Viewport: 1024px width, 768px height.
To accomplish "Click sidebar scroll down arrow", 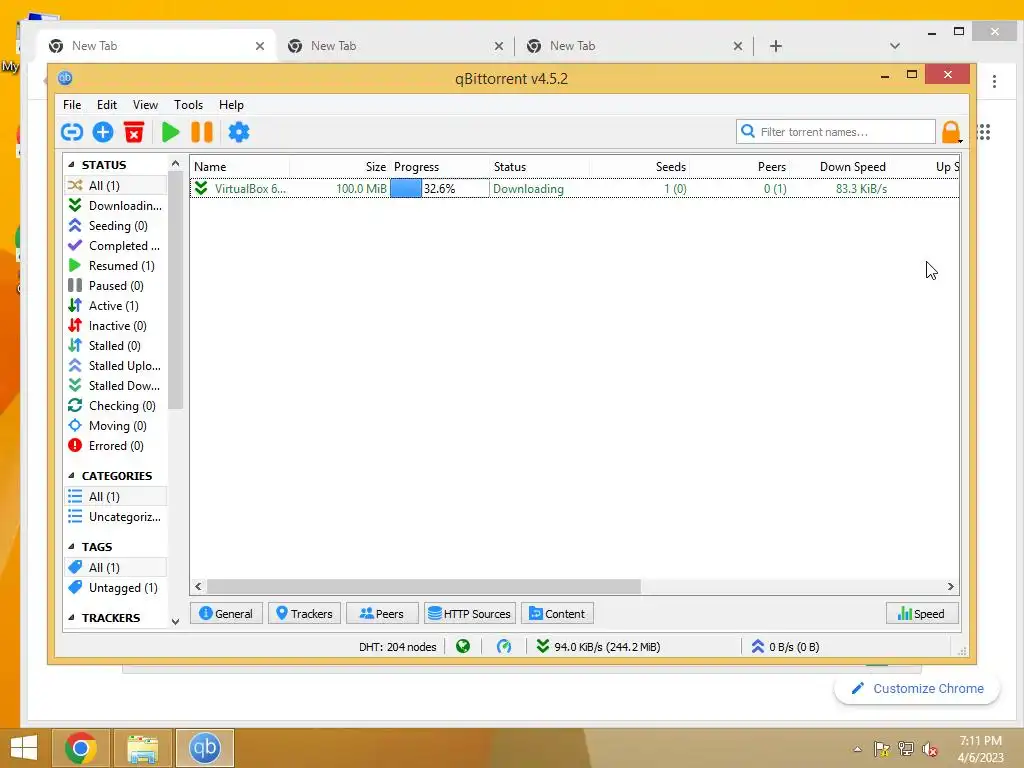I will pos(175,622).
